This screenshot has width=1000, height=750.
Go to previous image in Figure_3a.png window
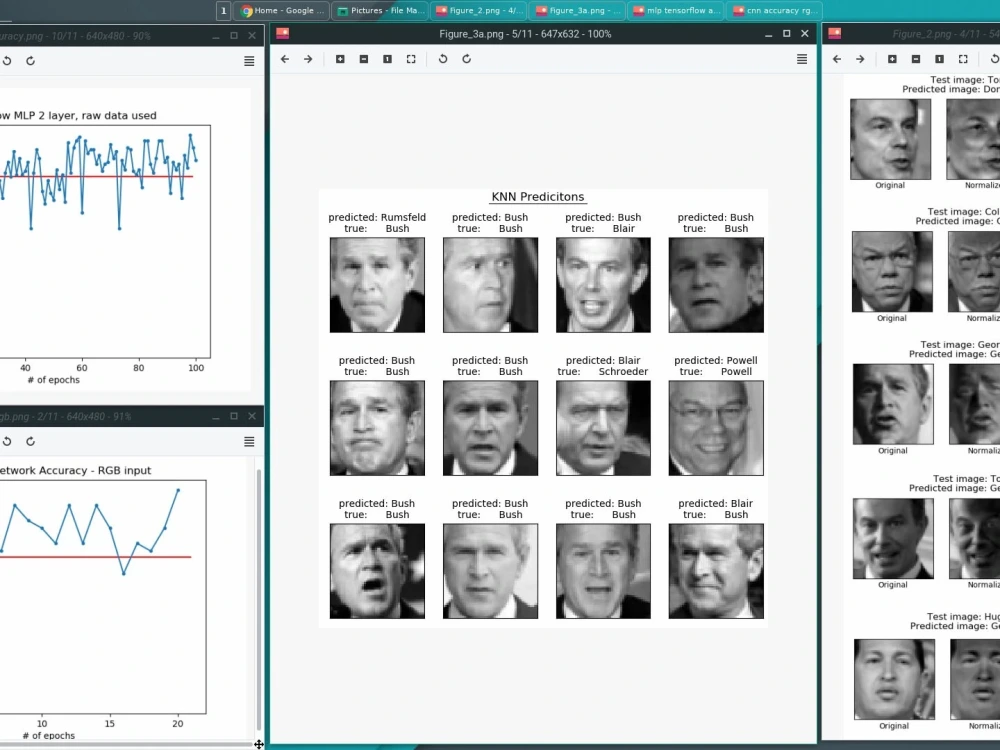coord(285,59)
